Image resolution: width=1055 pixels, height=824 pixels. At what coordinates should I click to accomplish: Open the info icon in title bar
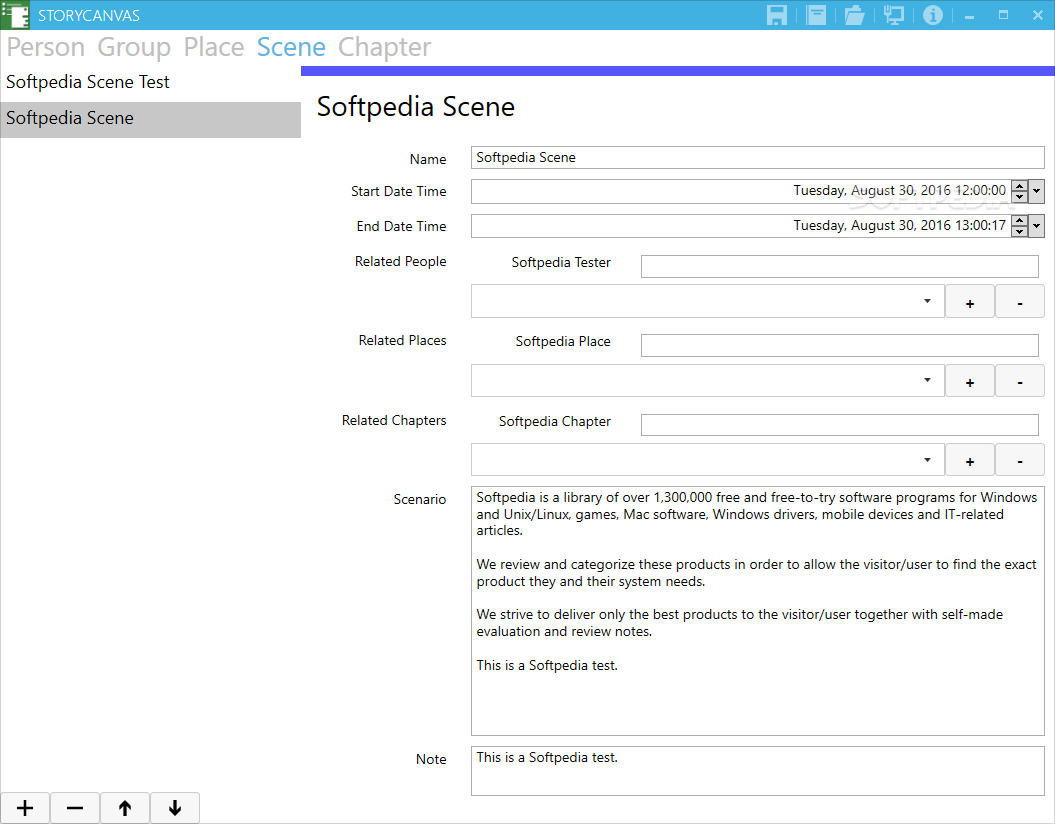[933, 15]
